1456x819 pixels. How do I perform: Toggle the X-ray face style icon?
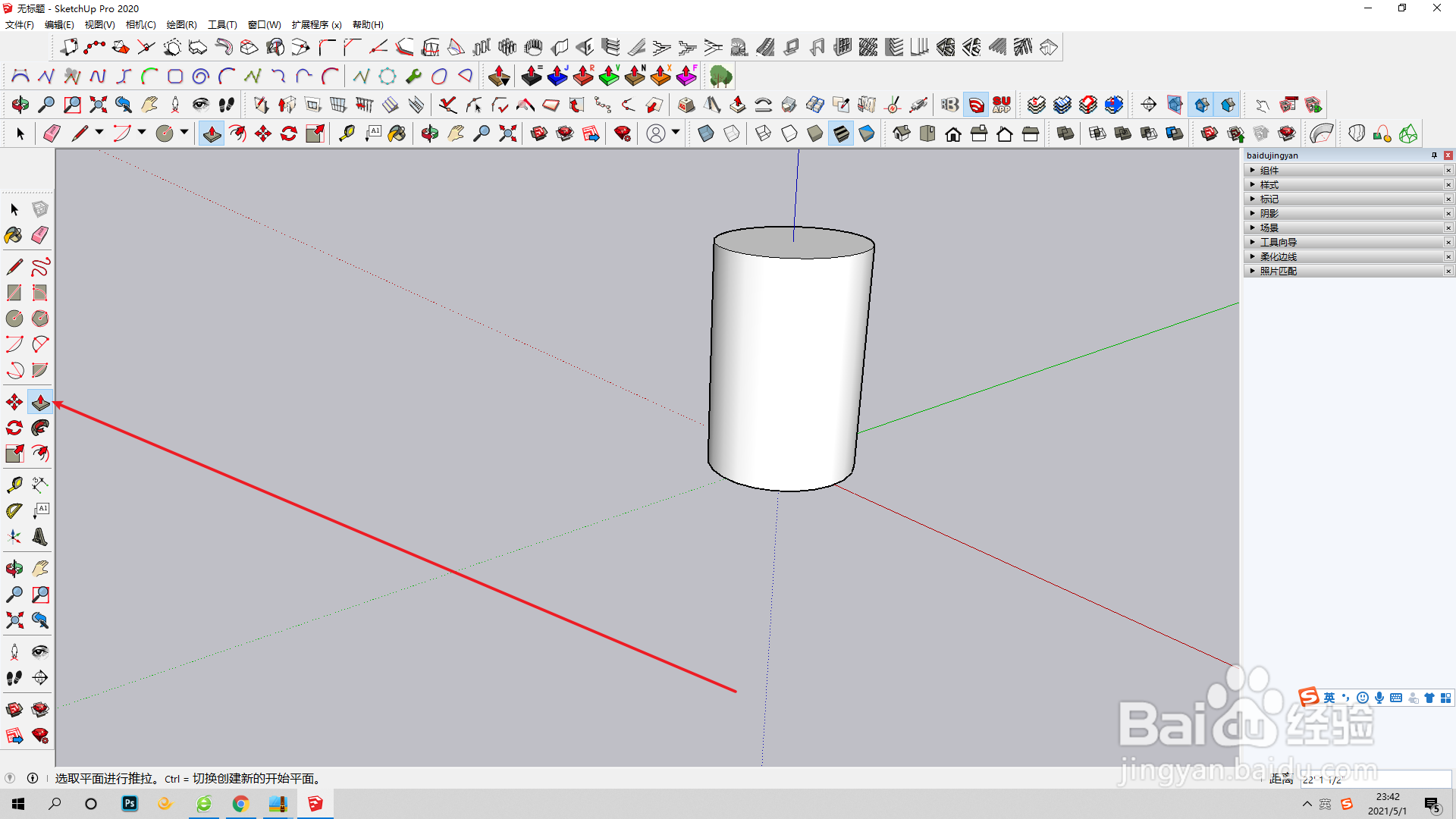[706, 134]
